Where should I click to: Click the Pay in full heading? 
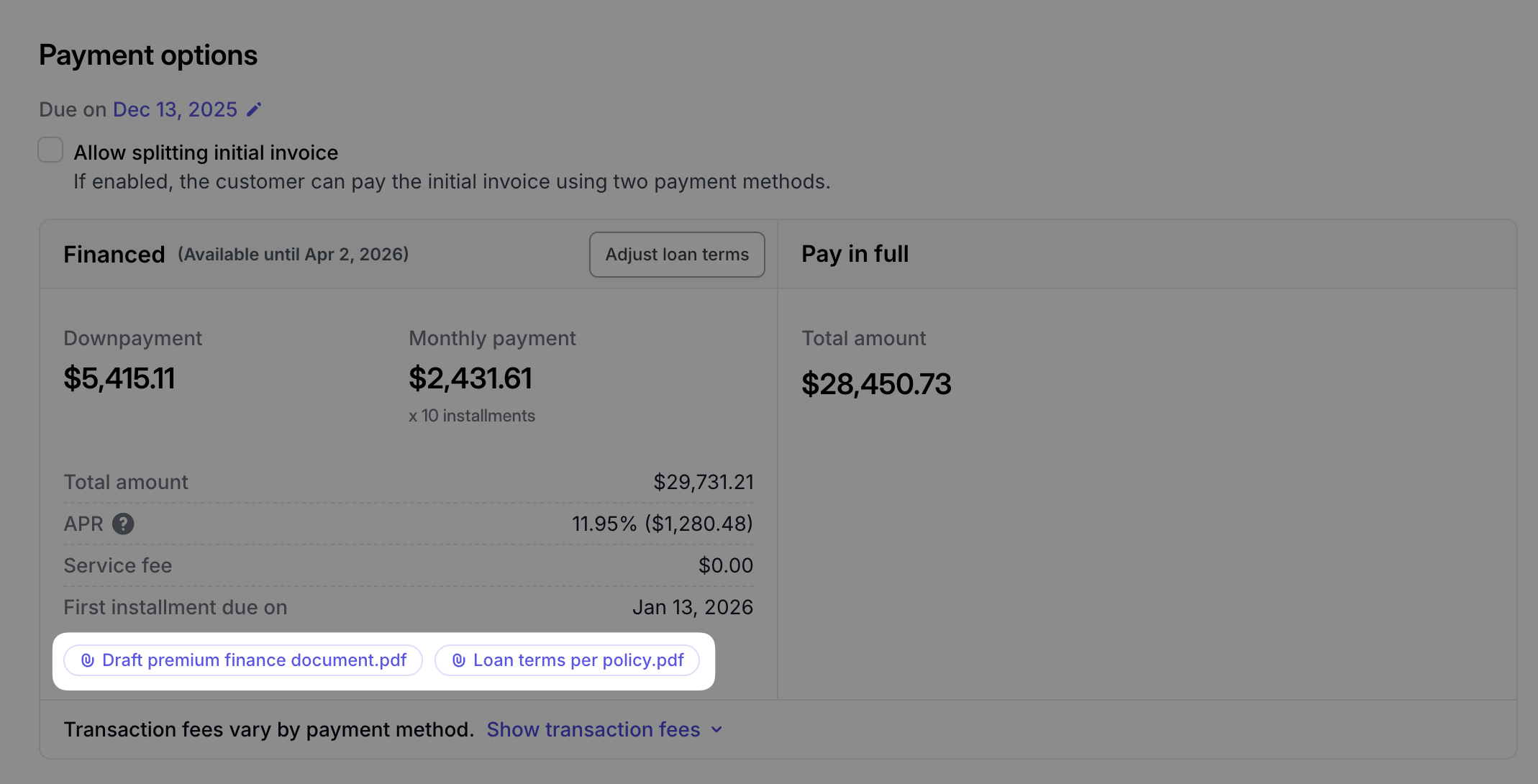[855, 254]
